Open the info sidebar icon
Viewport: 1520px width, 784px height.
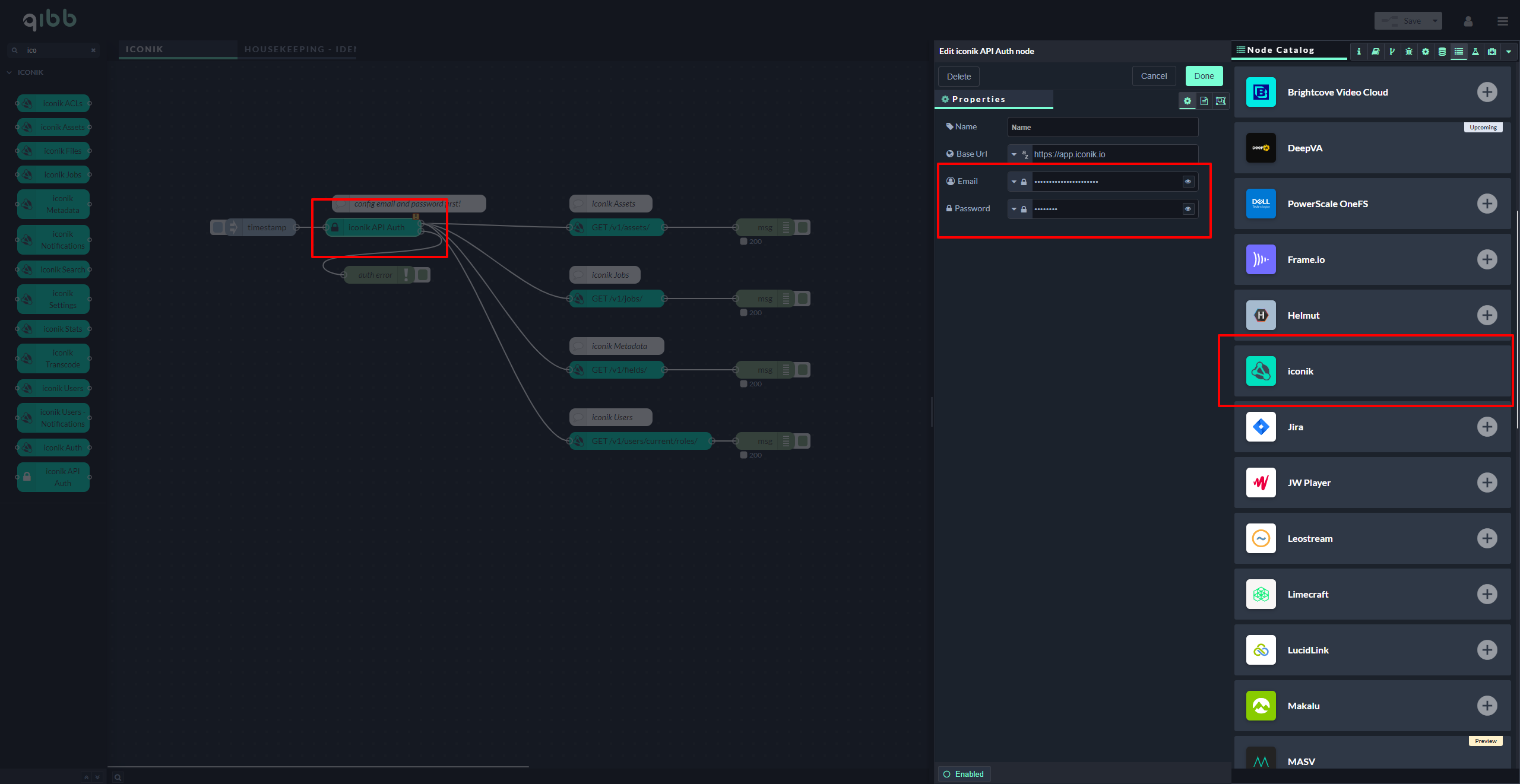[x=1358, y=52]
